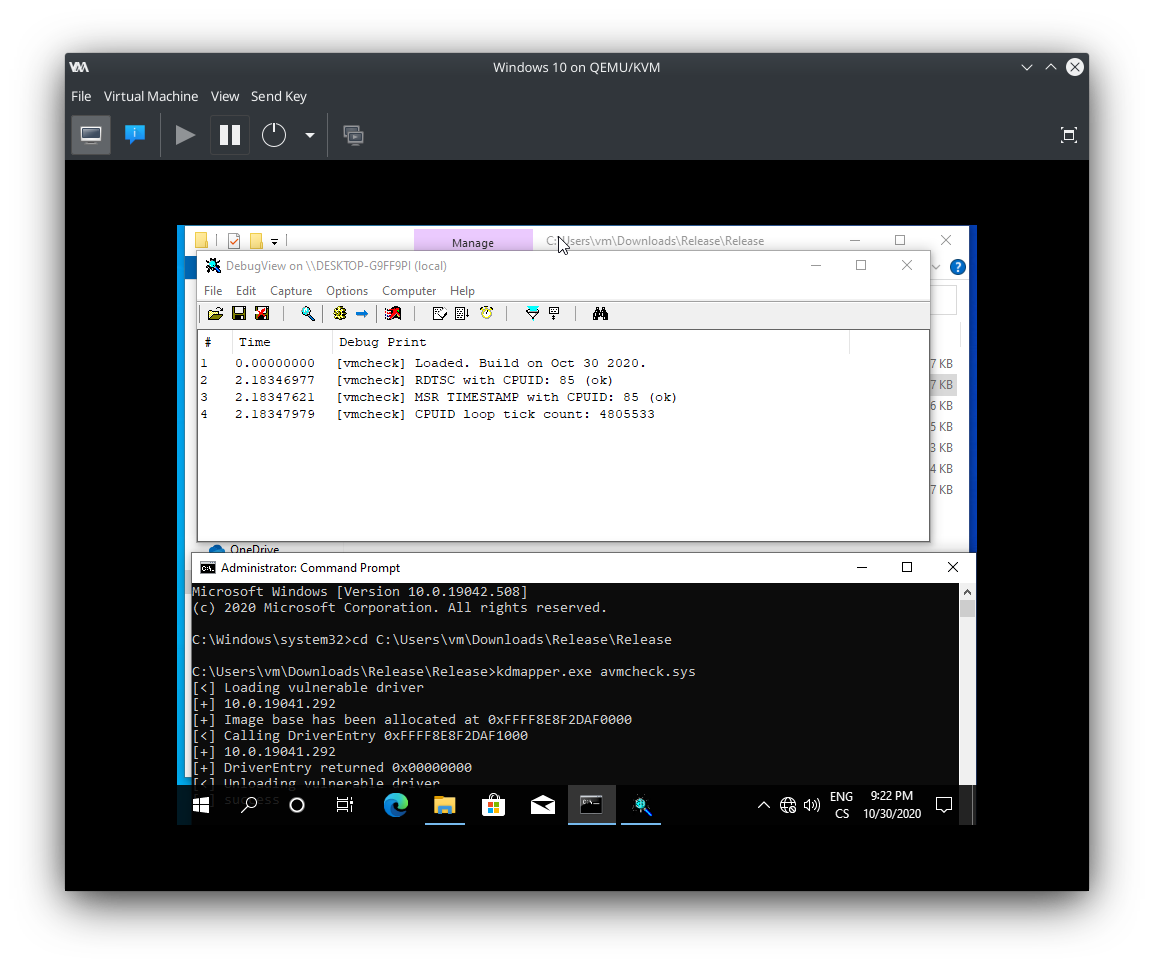
Task: Open the DebugView Computer menu
Action: pos(408,291)
